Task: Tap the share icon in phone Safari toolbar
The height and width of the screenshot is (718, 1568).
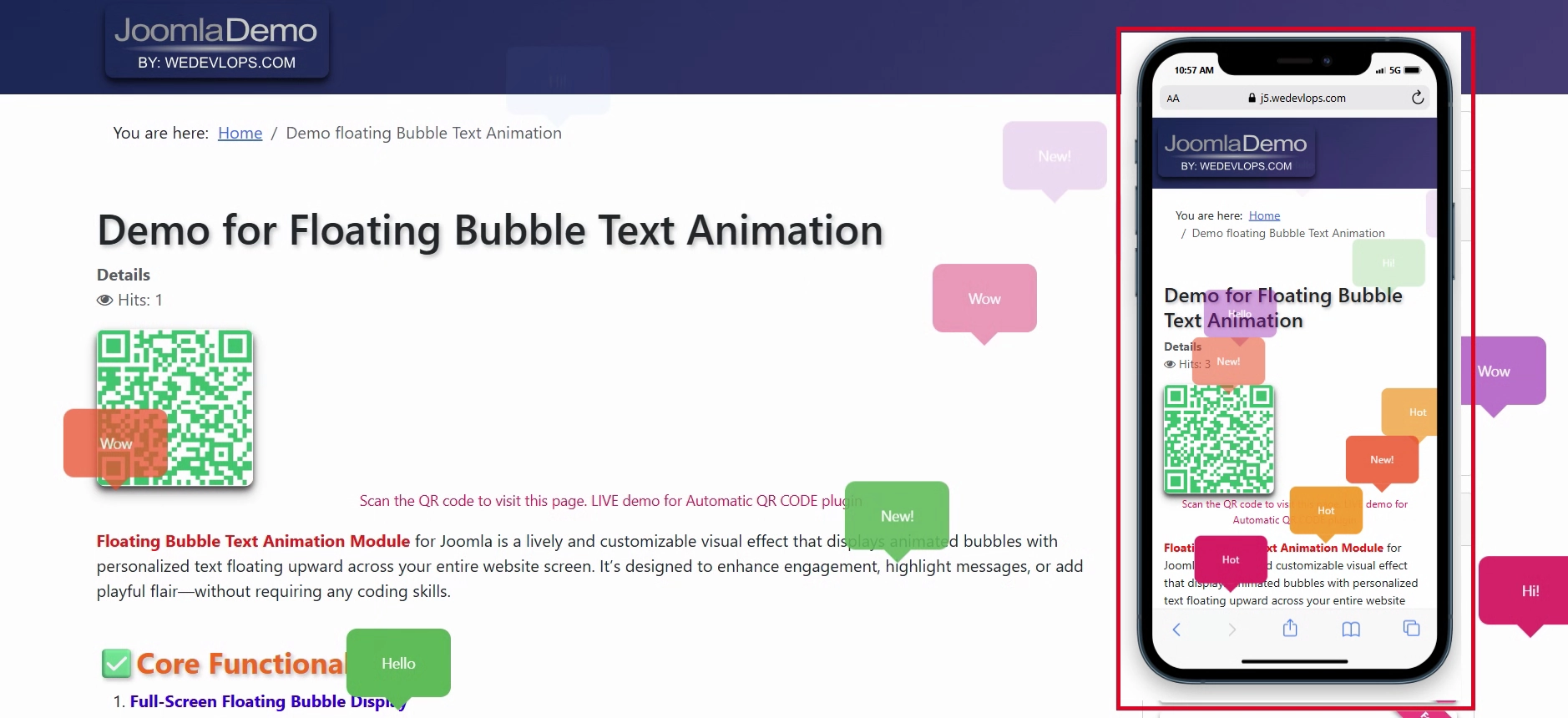Action: coord(1290,628)
